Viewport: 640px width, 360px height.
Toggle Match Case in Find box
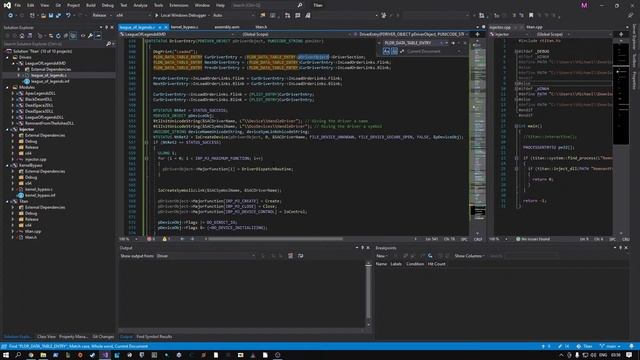point(386,51)
